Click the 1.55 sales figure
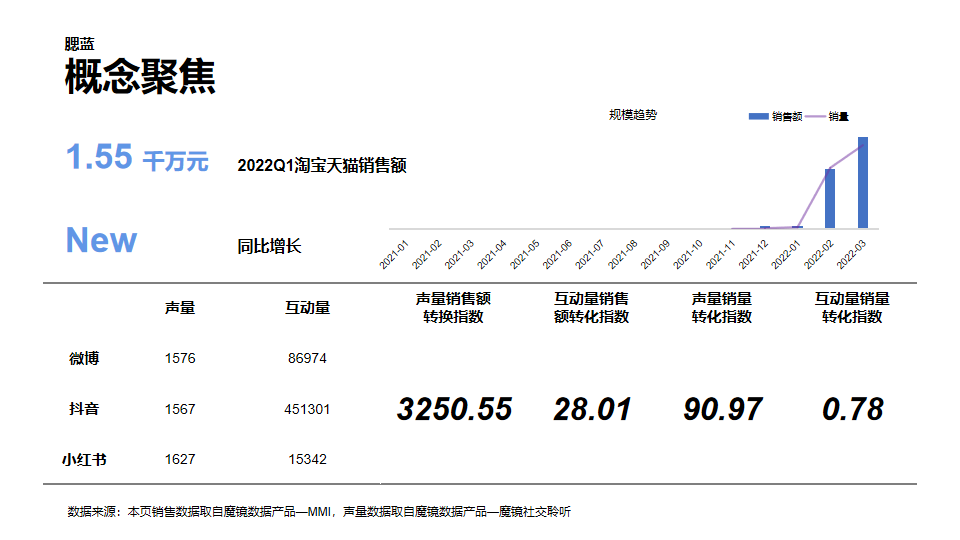The height and width of the screenshot is (540, 960). (x=99, y=157)
